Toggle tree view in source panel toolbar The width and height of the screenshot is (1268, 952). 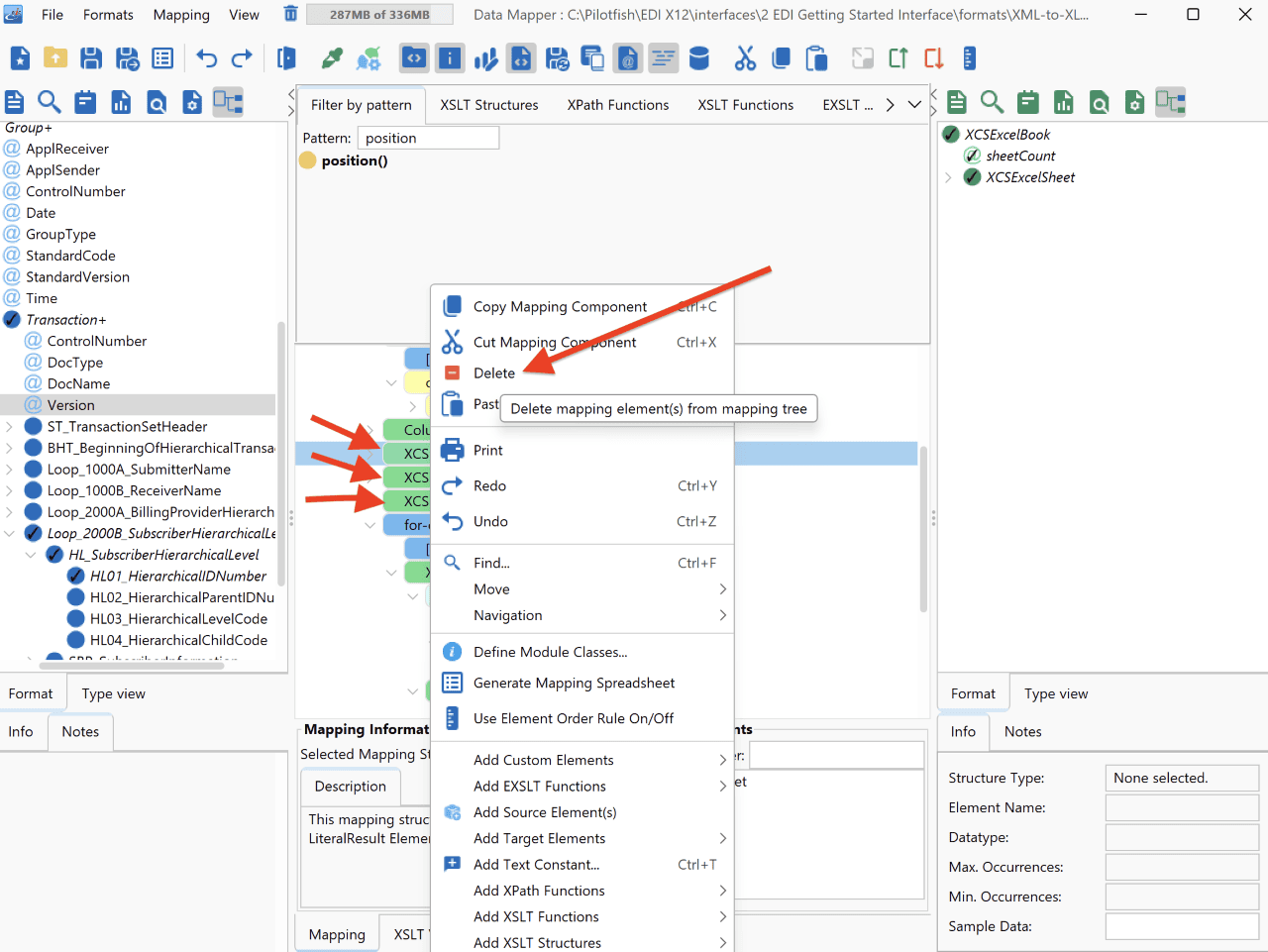tap(228, 102)
